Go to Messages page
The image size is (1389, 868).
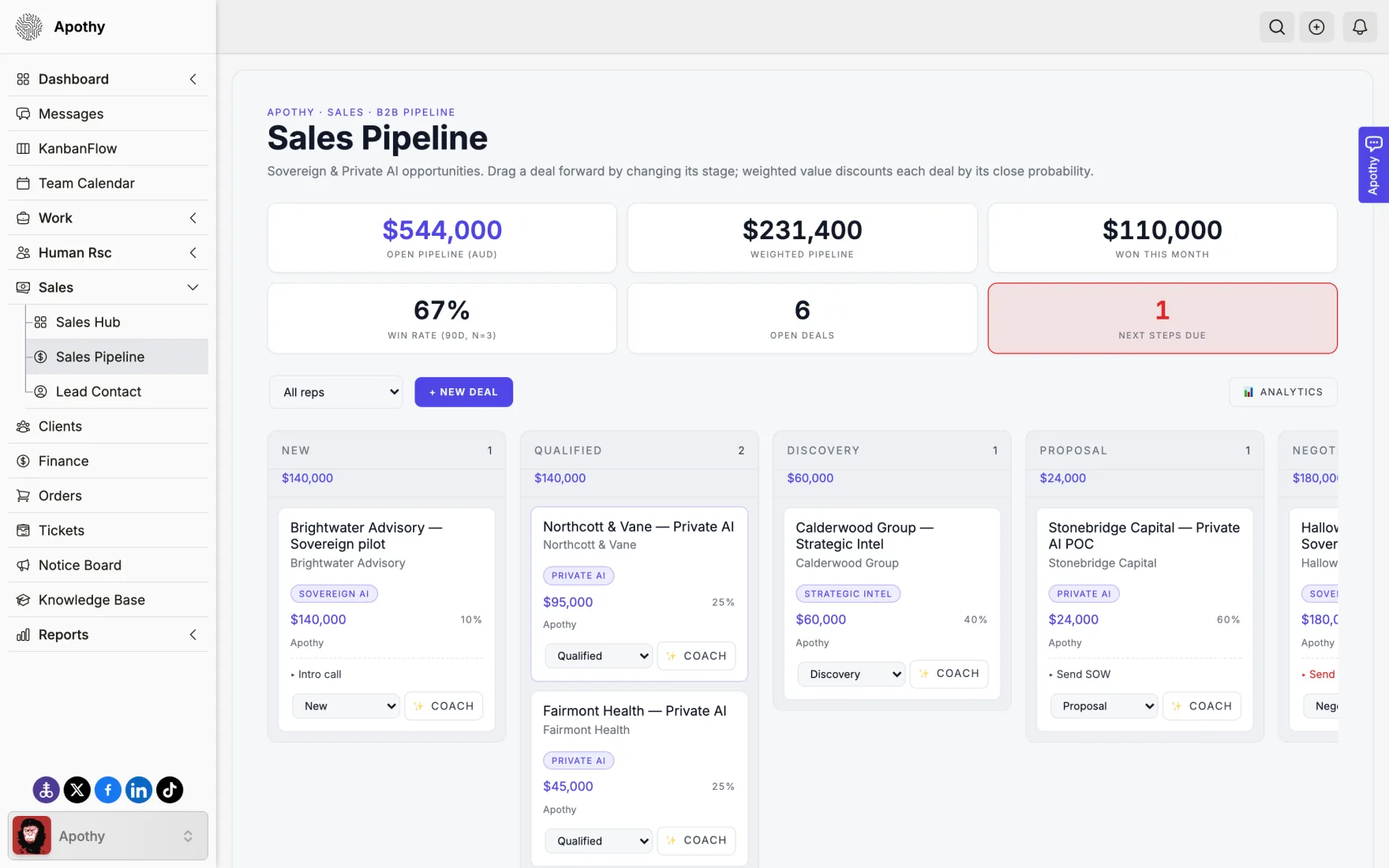pyautogui.click(x=108, y=114)
